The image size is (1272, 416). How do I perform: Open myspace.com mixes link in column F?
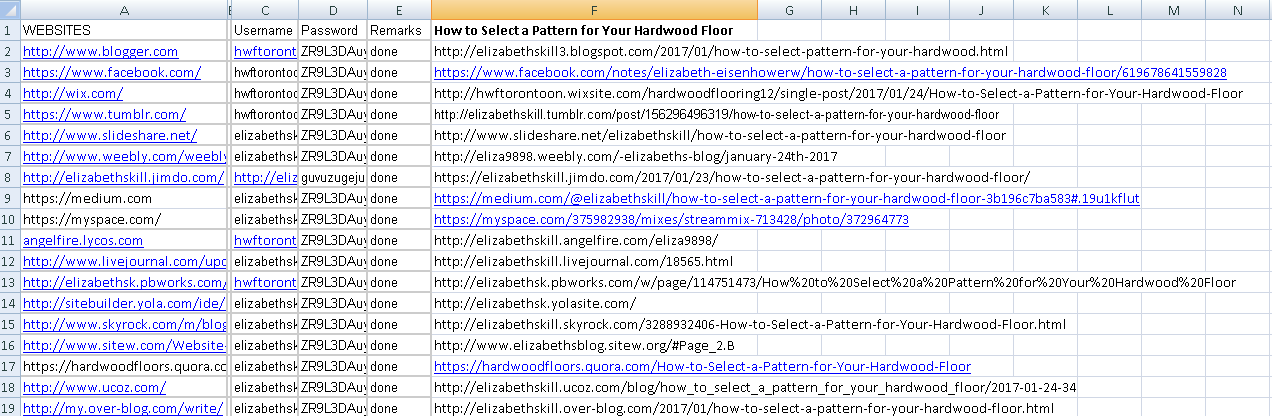tap(671, 219)
